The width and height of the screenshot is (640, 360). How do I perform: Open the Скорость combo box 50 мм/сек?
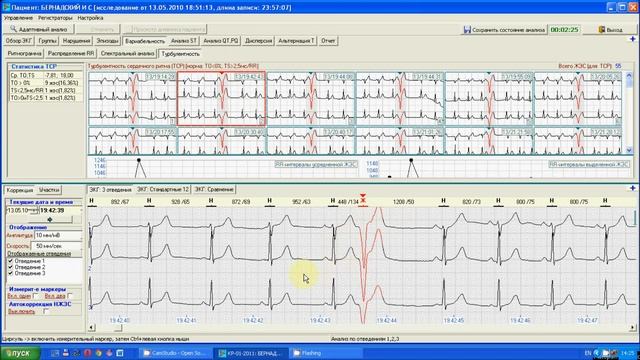pyautogui.click(x=56, y=246)
